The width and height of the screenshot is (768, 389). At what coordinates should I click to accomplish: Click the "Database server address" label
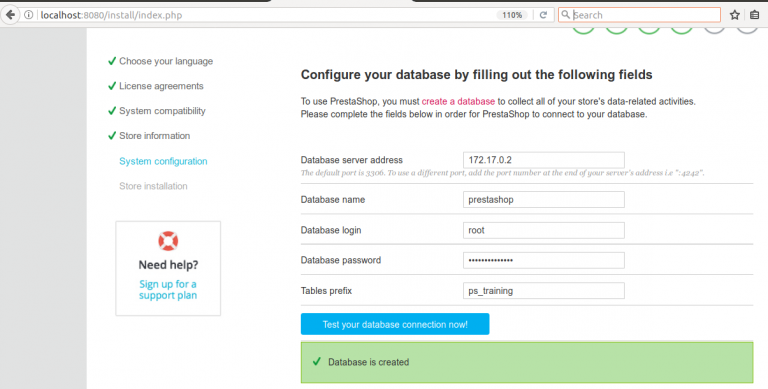(x=352, y=160)
